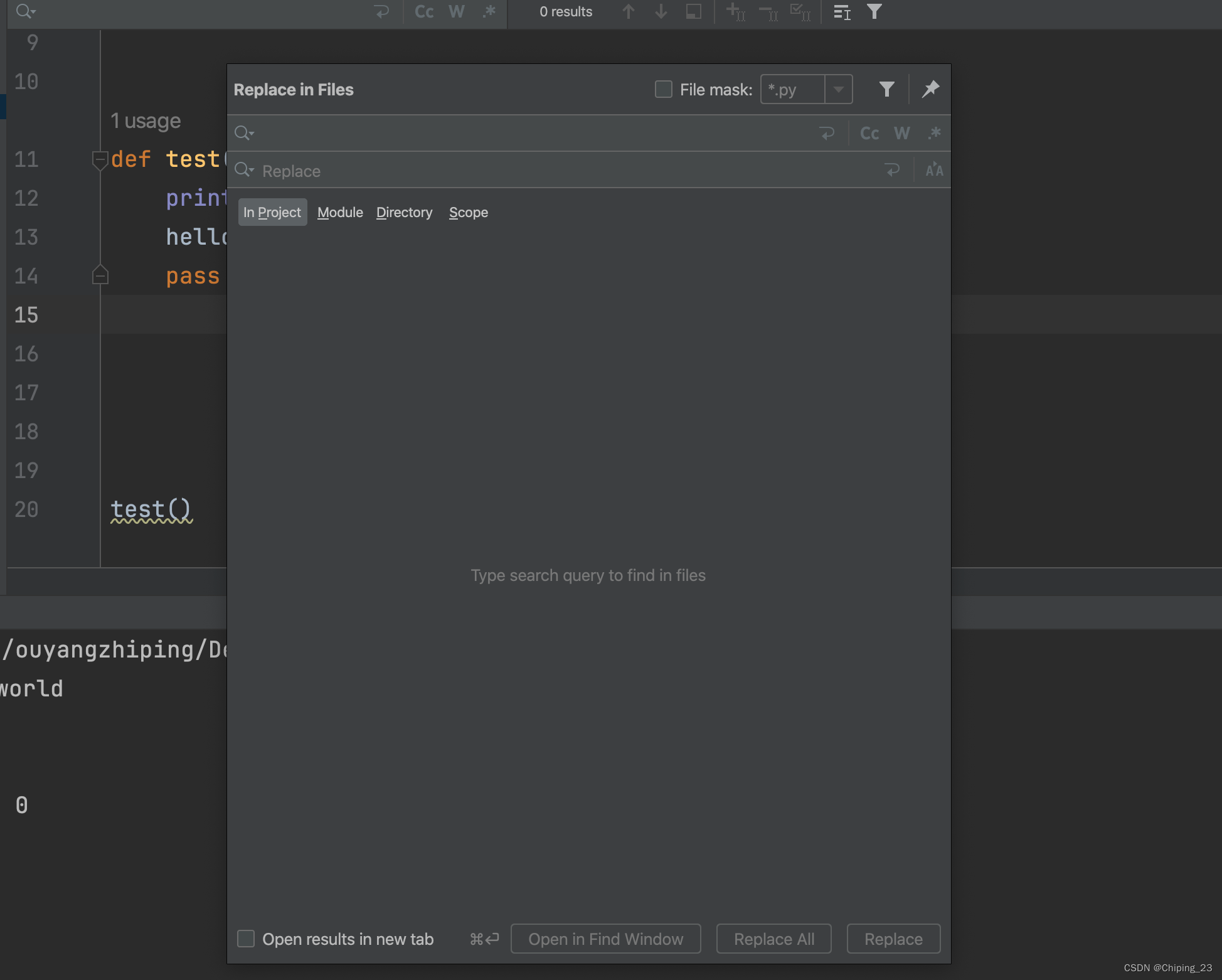
Task: Pin the Replace in Files window
Action: click(x=930, y=89)
